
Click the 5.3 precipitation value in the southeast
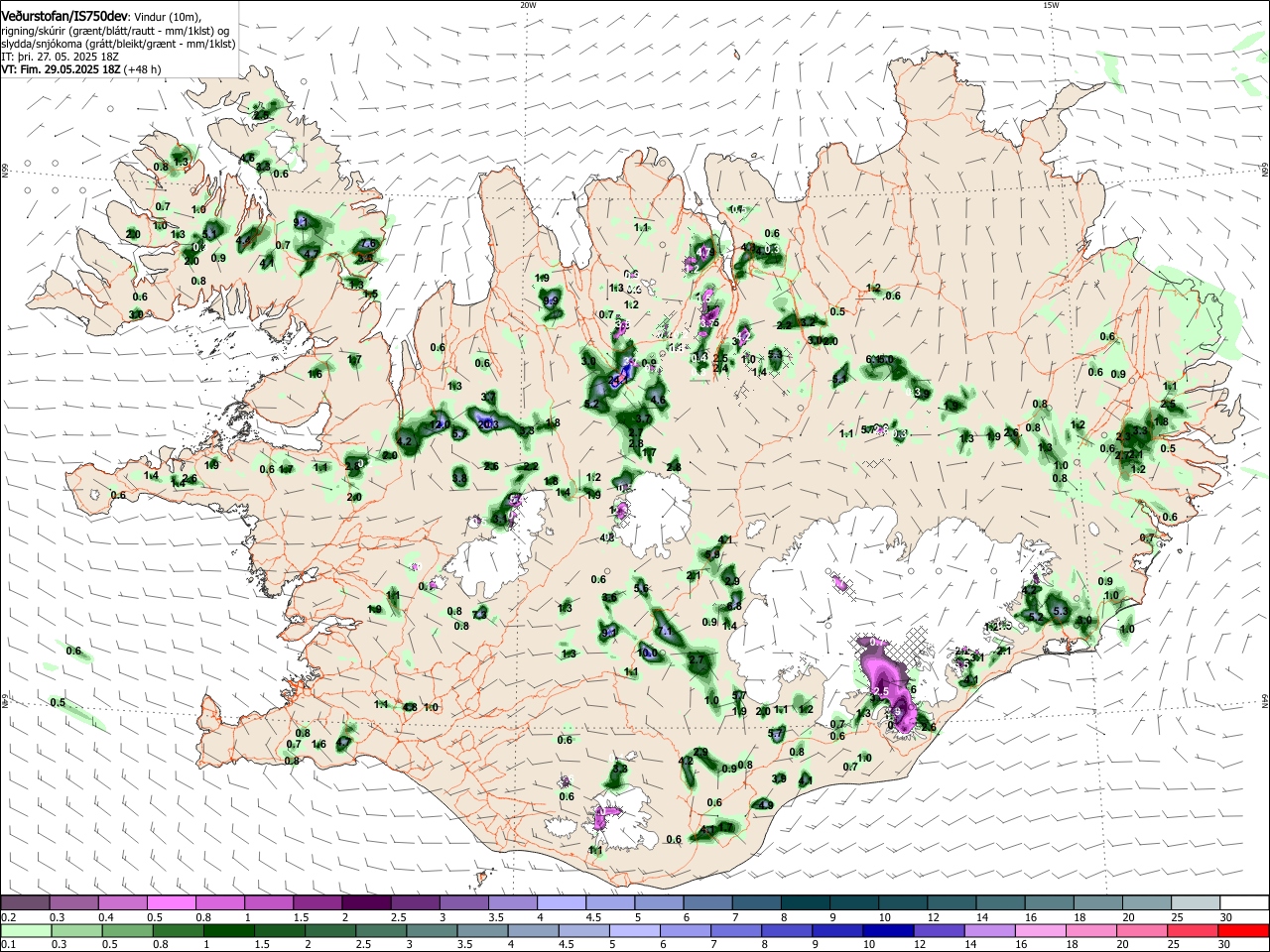[1060, 611]
